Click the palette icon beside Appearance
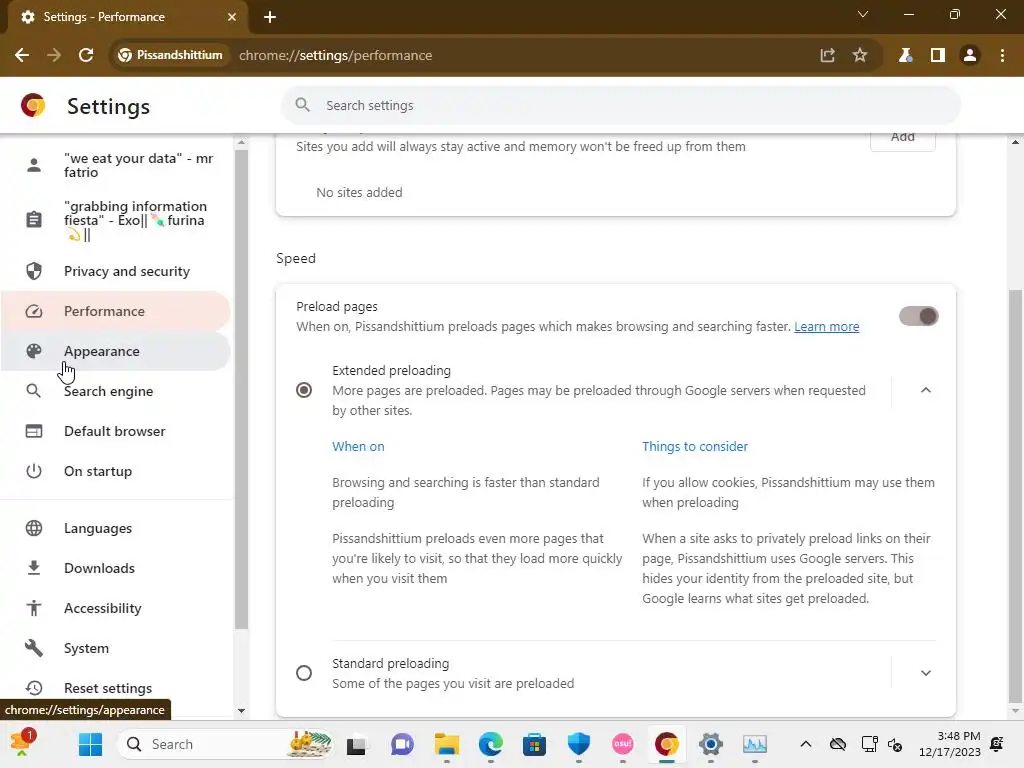Viewport: 1024px width, 768px height. point(34,351)
